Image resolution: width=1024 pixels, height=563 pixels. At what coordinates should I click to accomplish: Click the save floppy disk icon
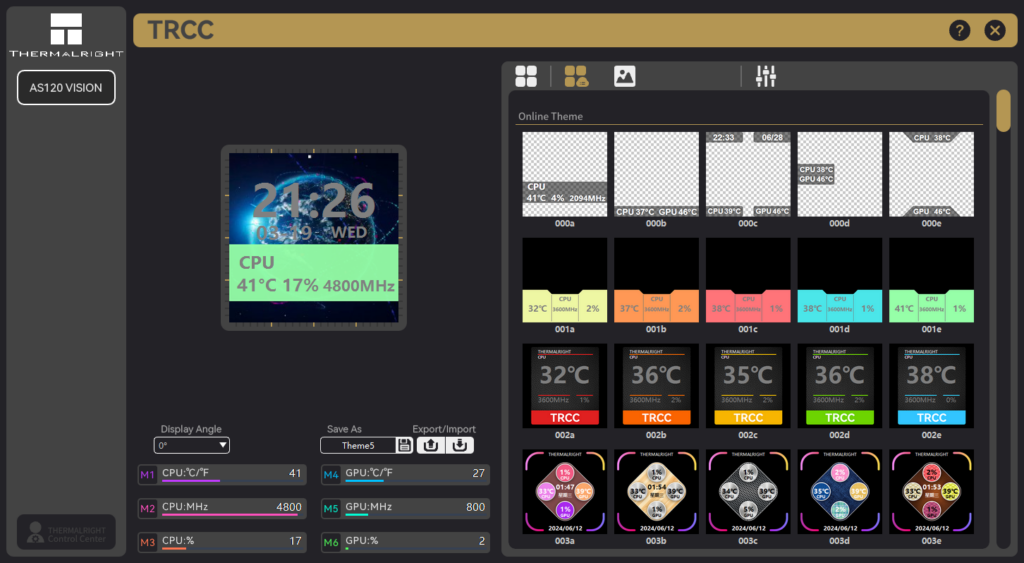pos(404,445)
